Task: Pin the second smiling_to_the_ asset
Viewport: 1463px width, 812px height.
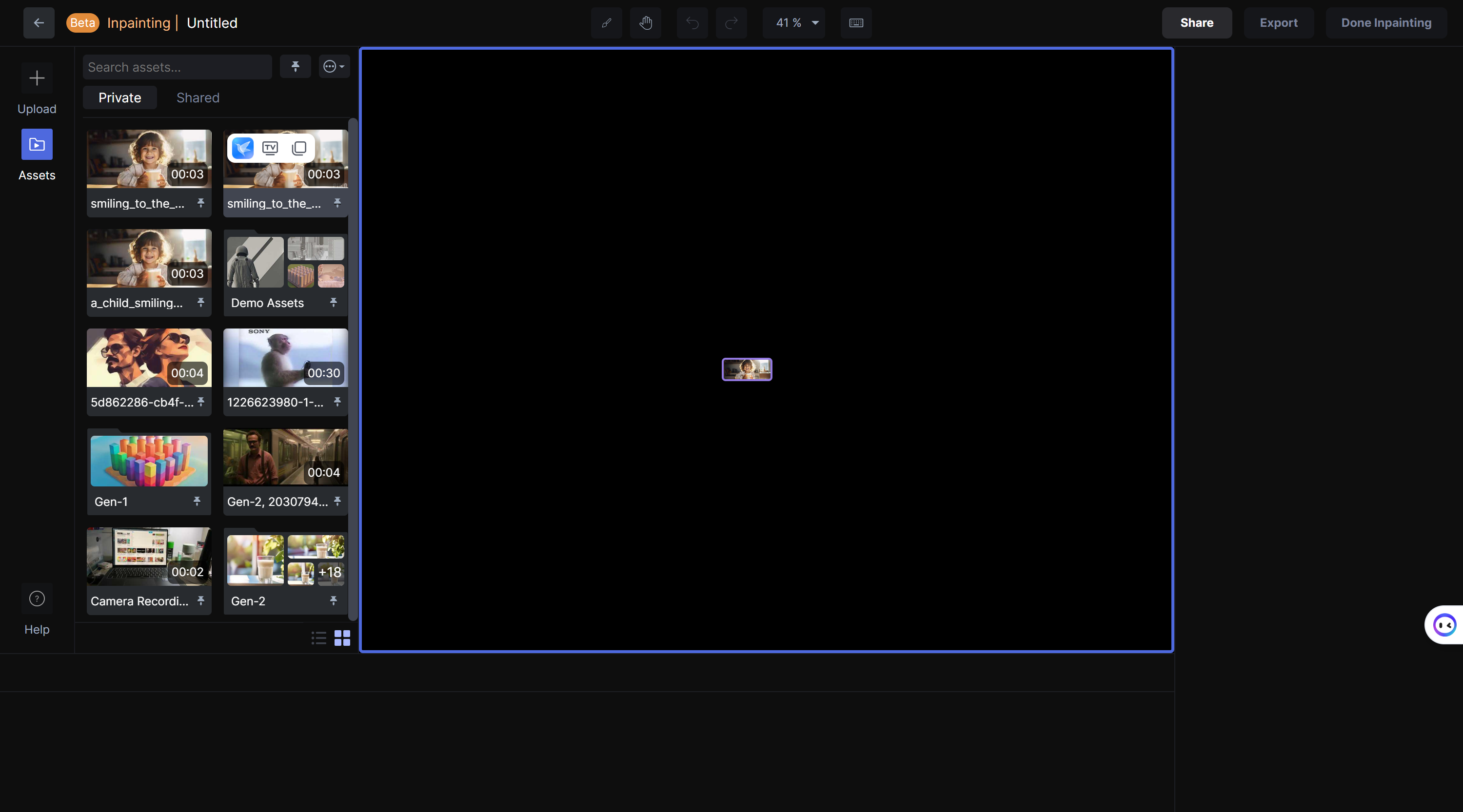Action: click(x=337, y=203)
